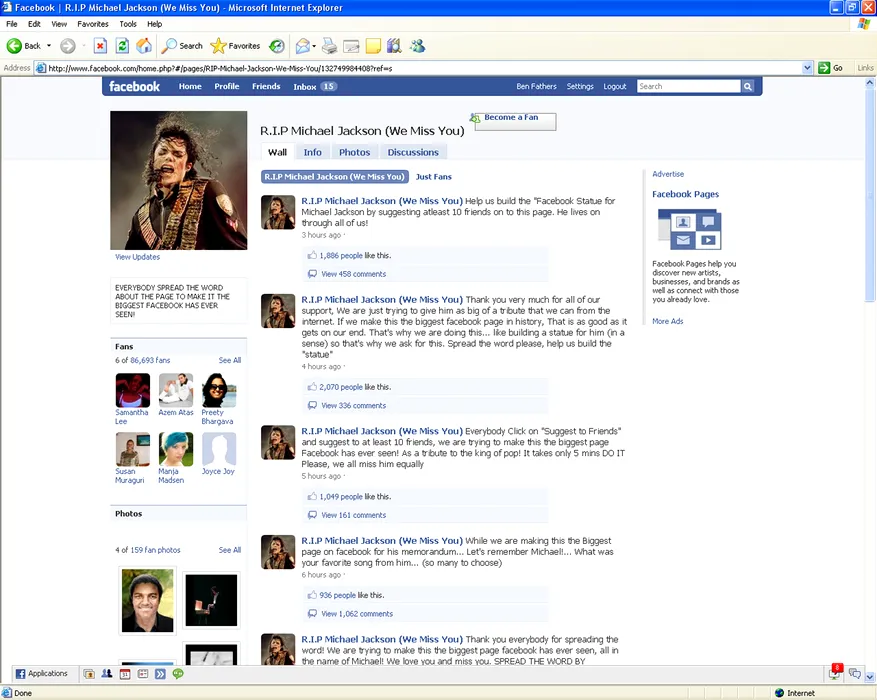Click the blue double-arrow bookmark icon
The image size is (877, 700).
click(160, 674)
